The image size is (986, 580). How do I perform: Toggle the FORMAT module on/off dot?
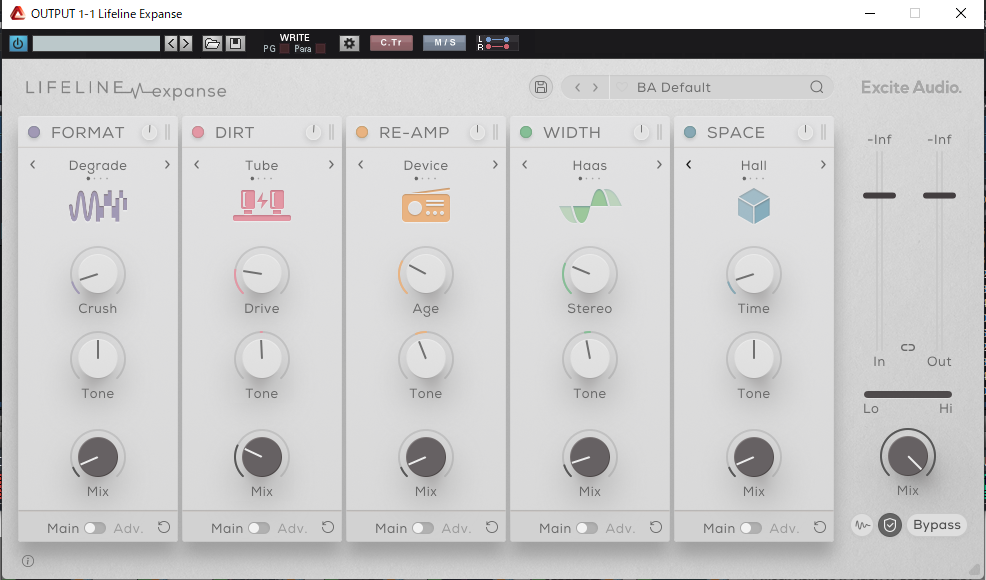coord(34,132)
